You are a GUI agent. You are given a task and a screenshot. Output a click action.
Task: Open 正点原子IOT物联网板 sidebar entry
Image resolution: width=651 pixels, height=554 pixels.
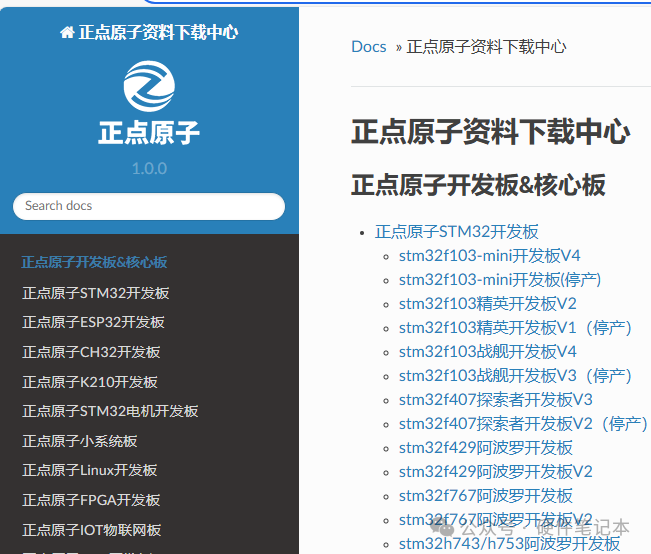pyautogui.click(x=92, y=530)
